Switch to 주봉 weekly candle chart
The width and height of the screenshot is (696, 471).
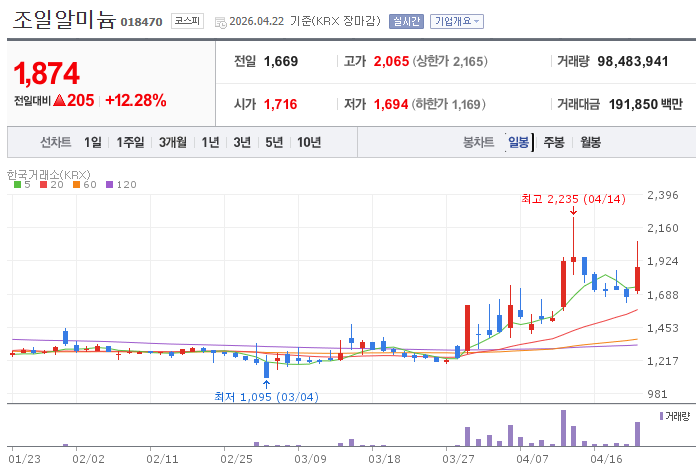click(x=554, y=142)
